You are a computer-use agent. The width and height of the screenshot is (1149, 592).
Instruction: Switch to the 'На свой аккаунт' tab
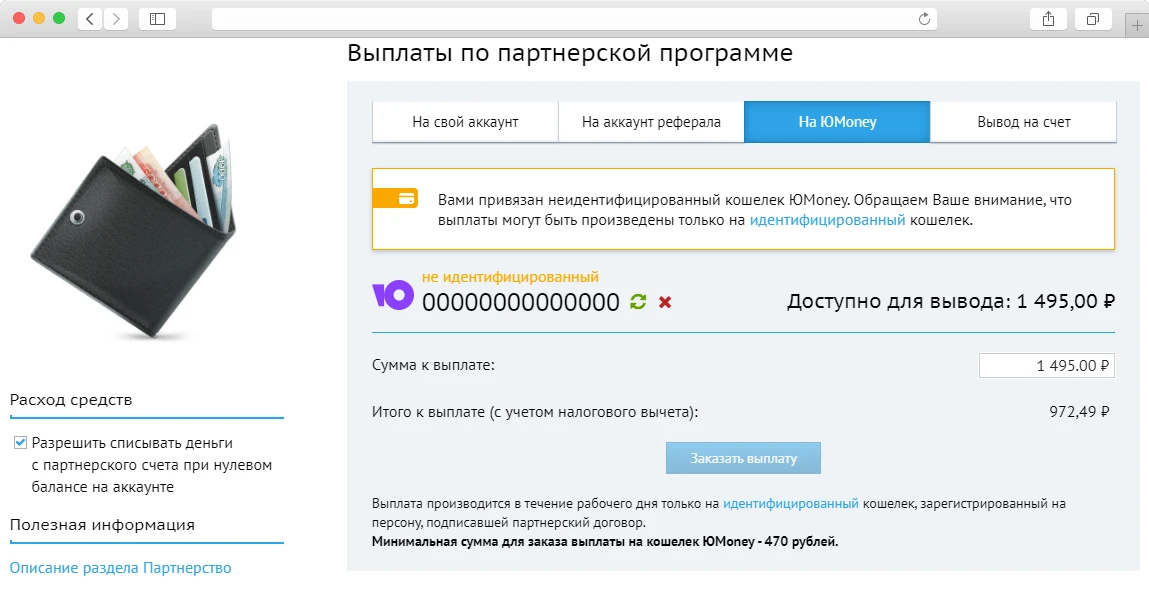tap(464, 121)
